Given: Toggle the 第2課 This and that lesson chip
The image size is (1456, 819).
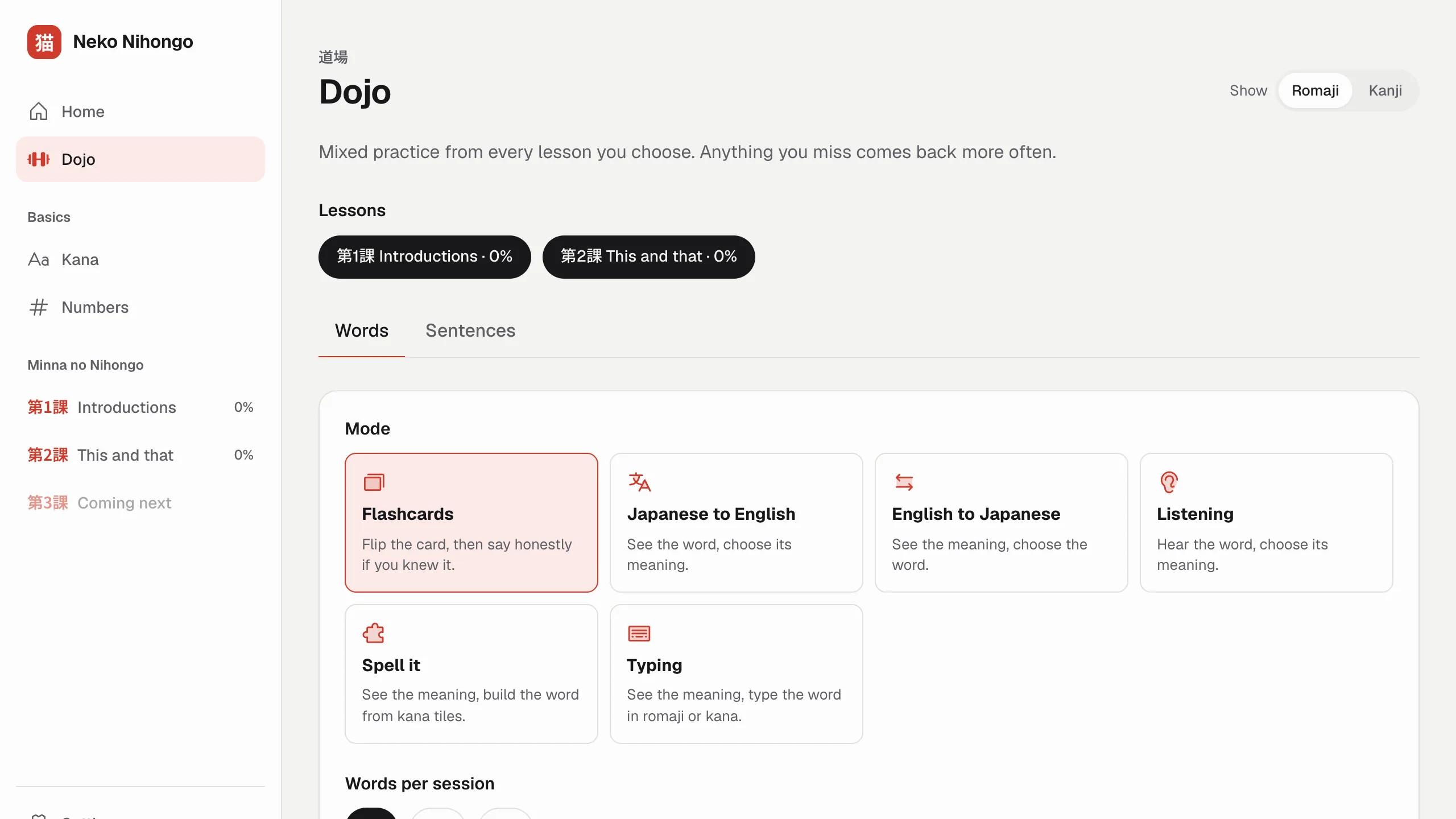Looking at the screenshot, I should coord(649,257).
